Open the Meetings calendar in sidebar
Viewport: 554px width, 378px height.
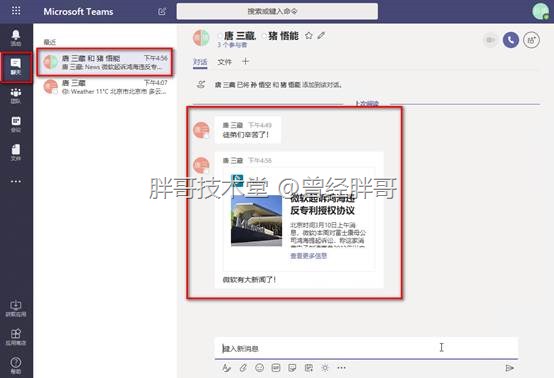coord(16,124)
